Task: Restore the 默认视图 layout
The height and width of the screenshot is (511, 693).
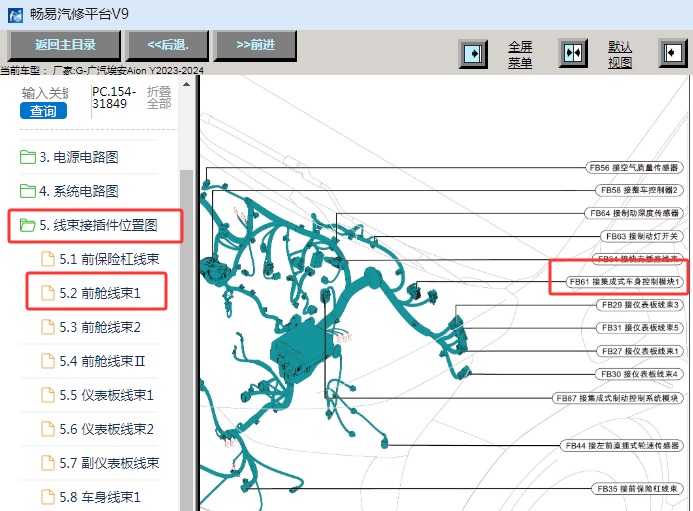Action: pos(620,54)
